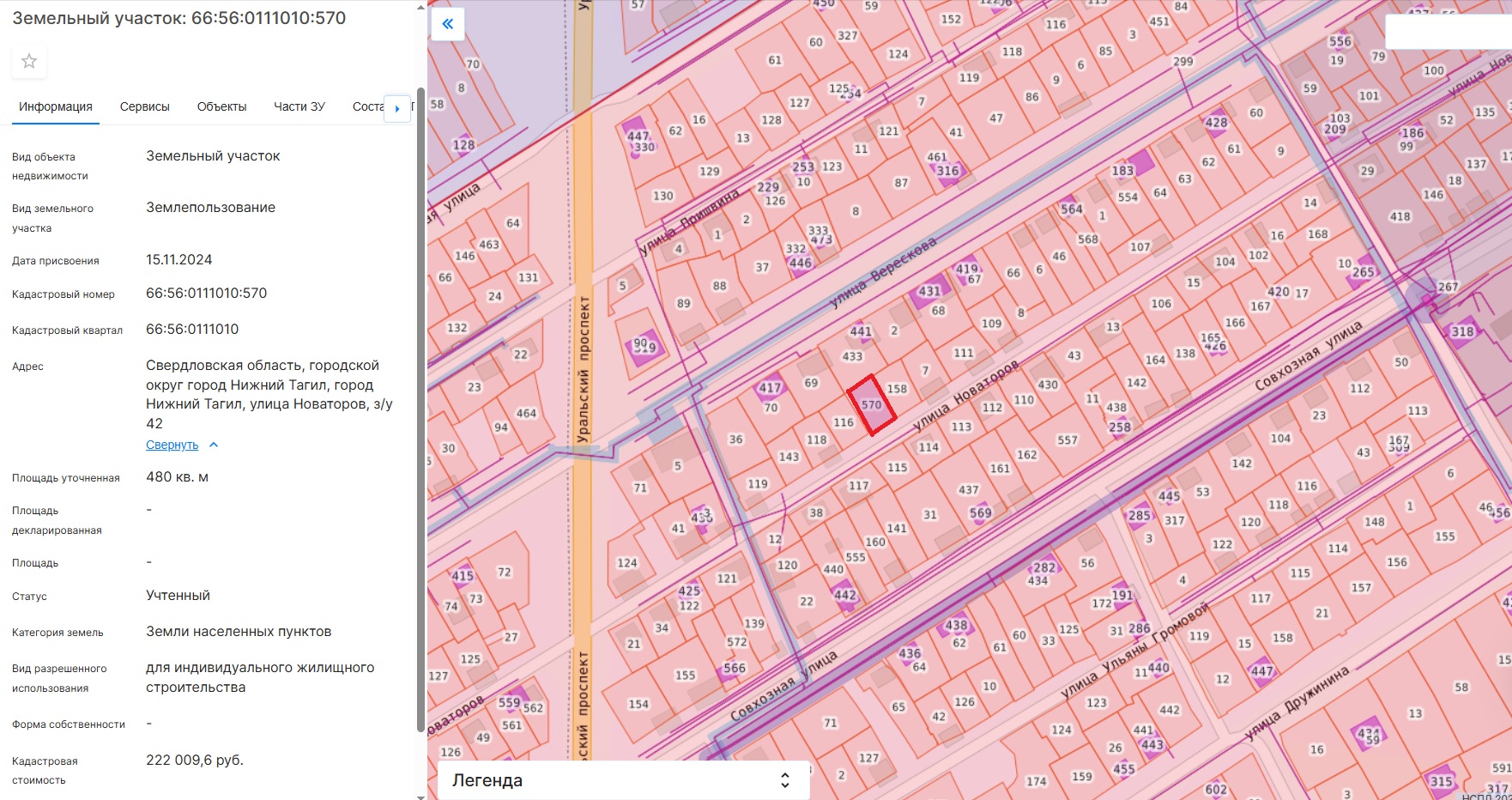Click the purple marker for parcel 318
This screenshot has width=1512, height=800.
pos(1462,331)
